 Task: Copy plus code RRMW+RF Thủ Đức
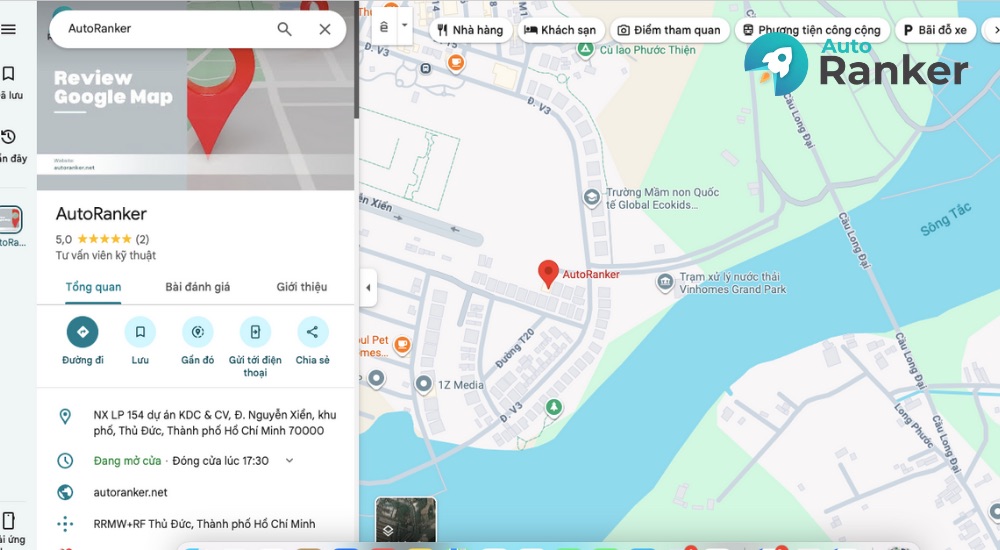204,524
